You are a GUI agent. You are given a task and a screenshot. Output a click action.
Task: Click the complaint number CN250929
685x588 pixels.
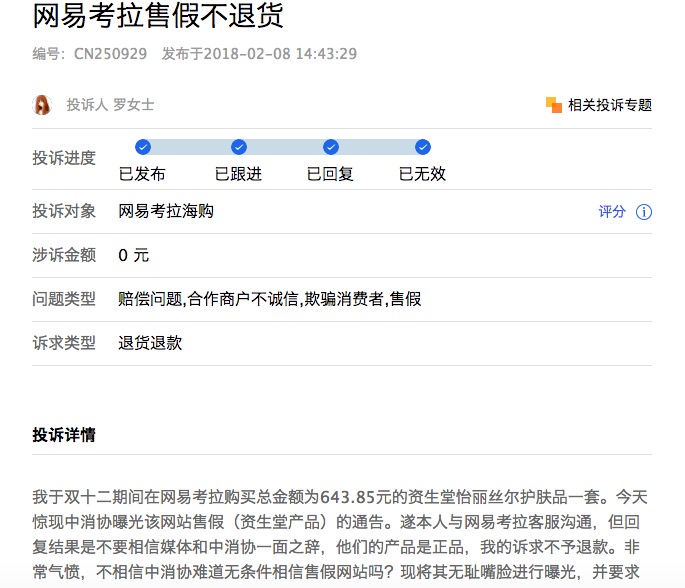110,54
